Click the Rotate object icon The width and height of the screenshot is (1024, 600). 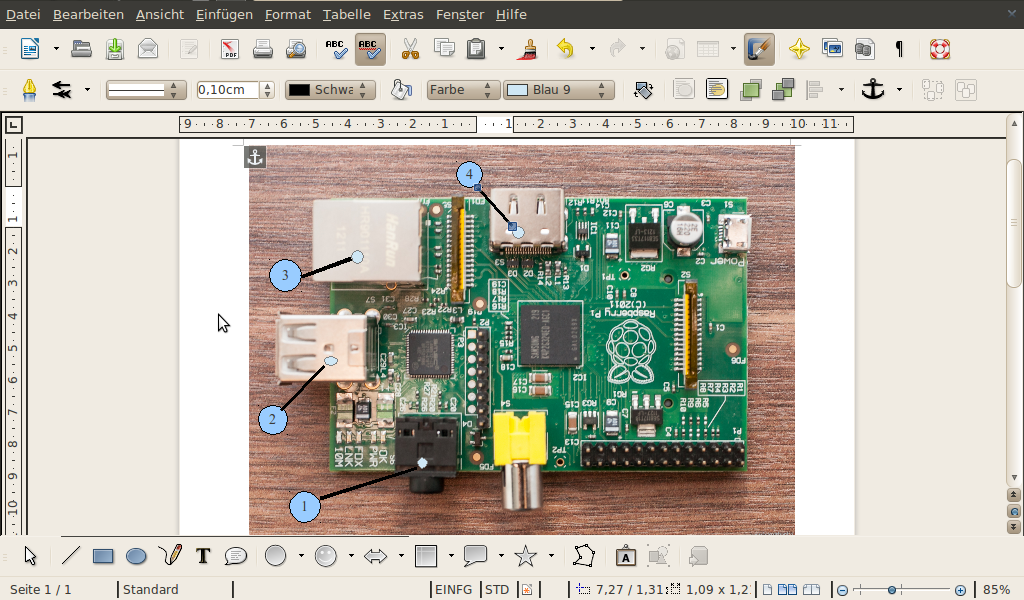coord(643,89)
